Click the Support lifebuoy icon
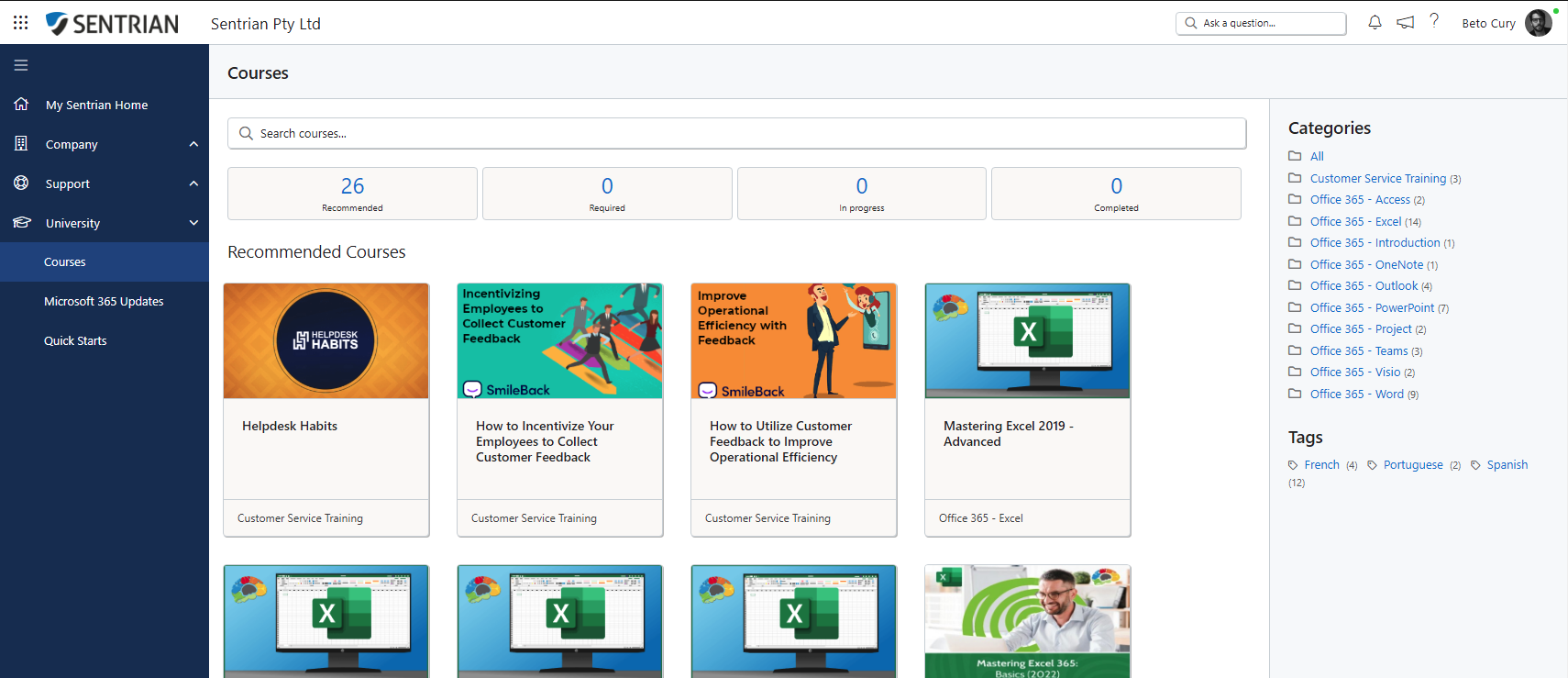The height and width of the screenshot is (678, 1568). pos(21,183)
